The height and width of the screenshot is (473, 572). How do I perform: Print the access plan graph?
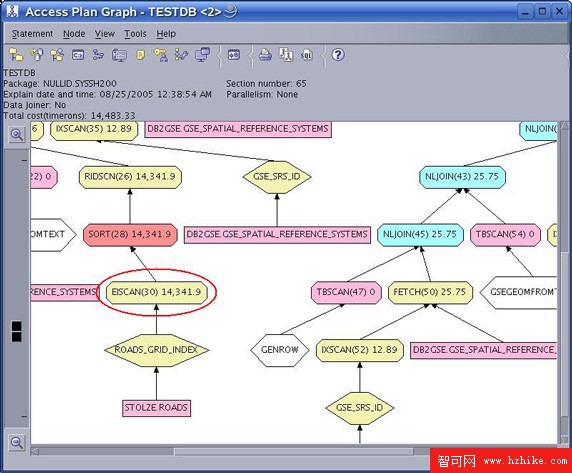point(265,55)
